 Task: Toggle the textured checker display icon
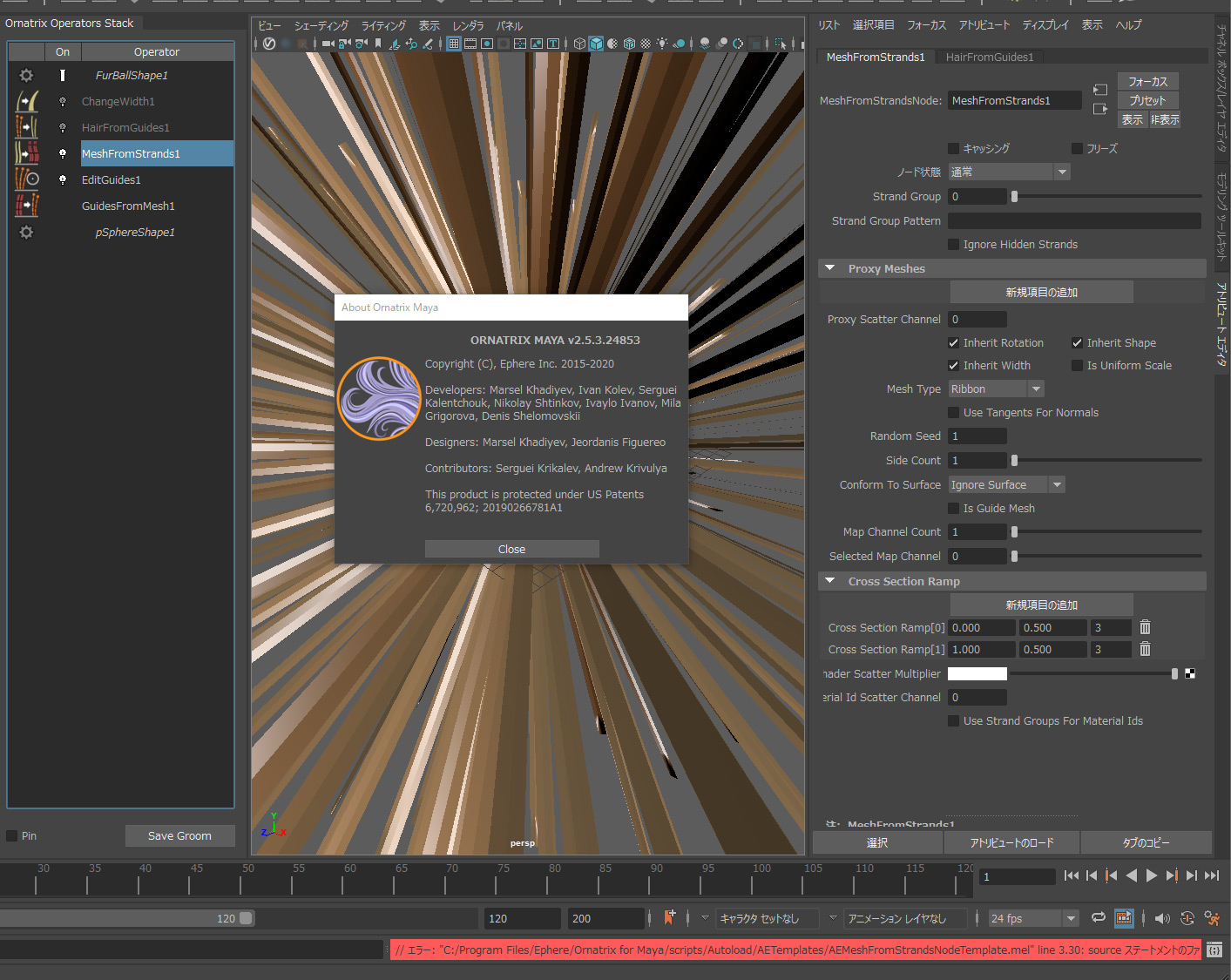646,44
